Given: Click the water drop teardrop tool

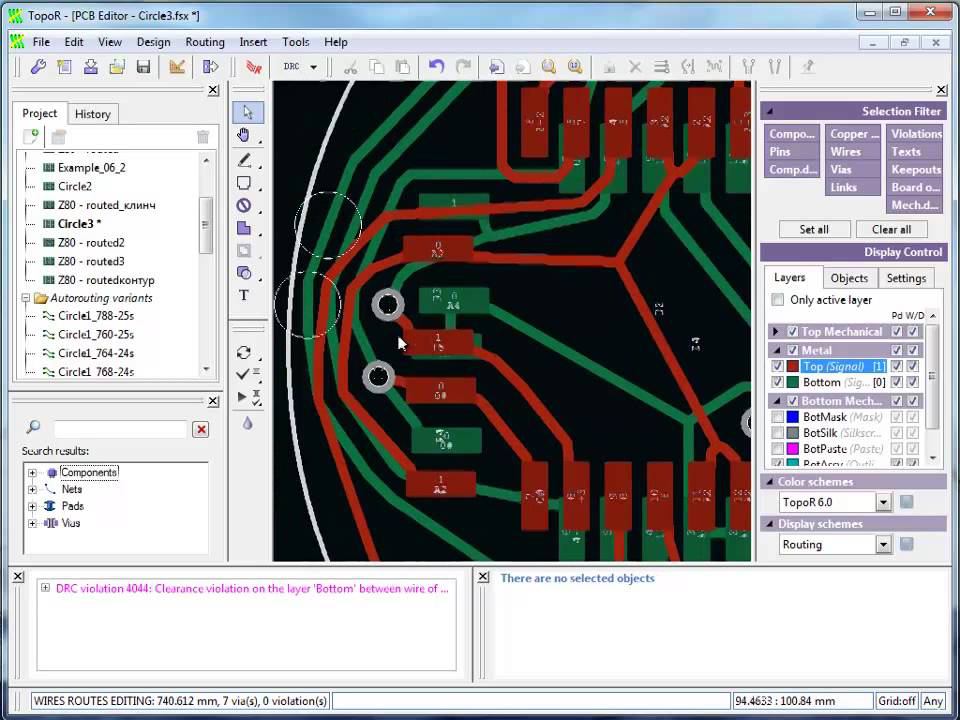Looking at the screenshot, I should coord(247,423).
